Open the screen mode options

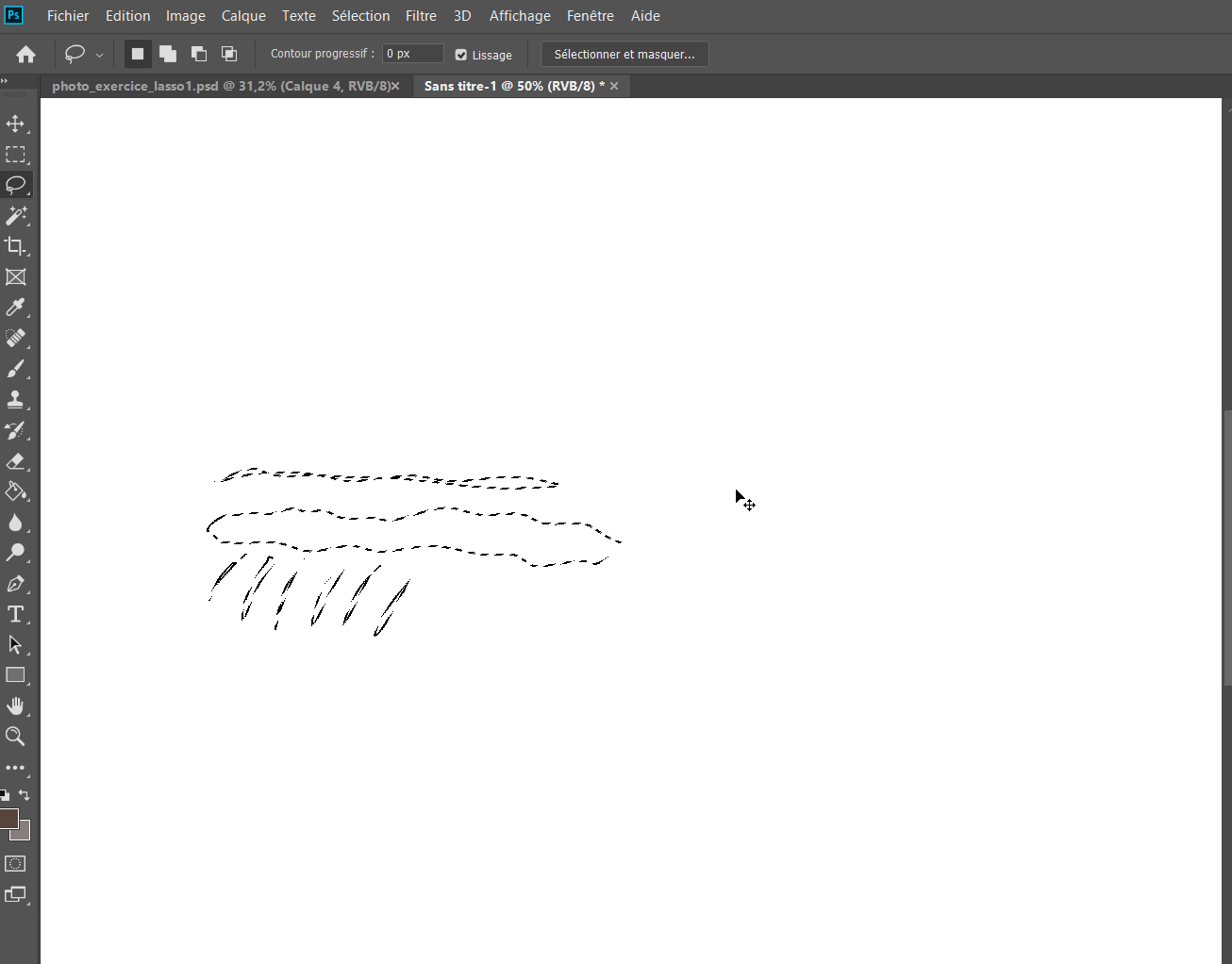coord(16,895)
